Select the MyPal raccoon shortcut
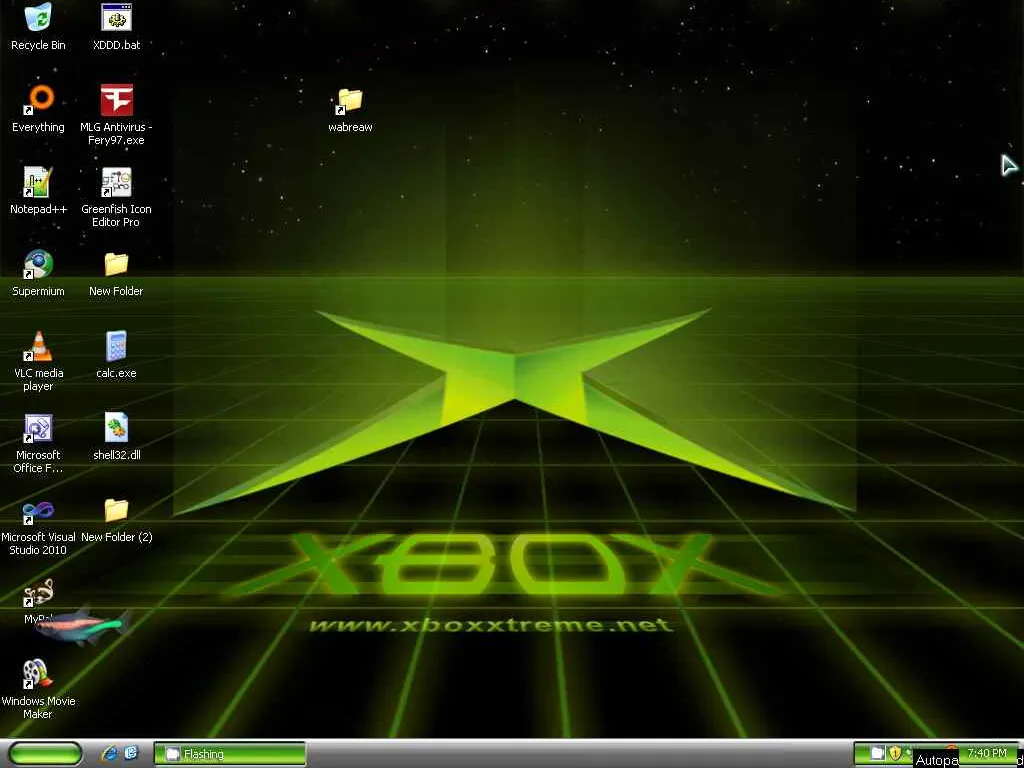The width and height of the screenshot is (1024, 768). point(38,593)
